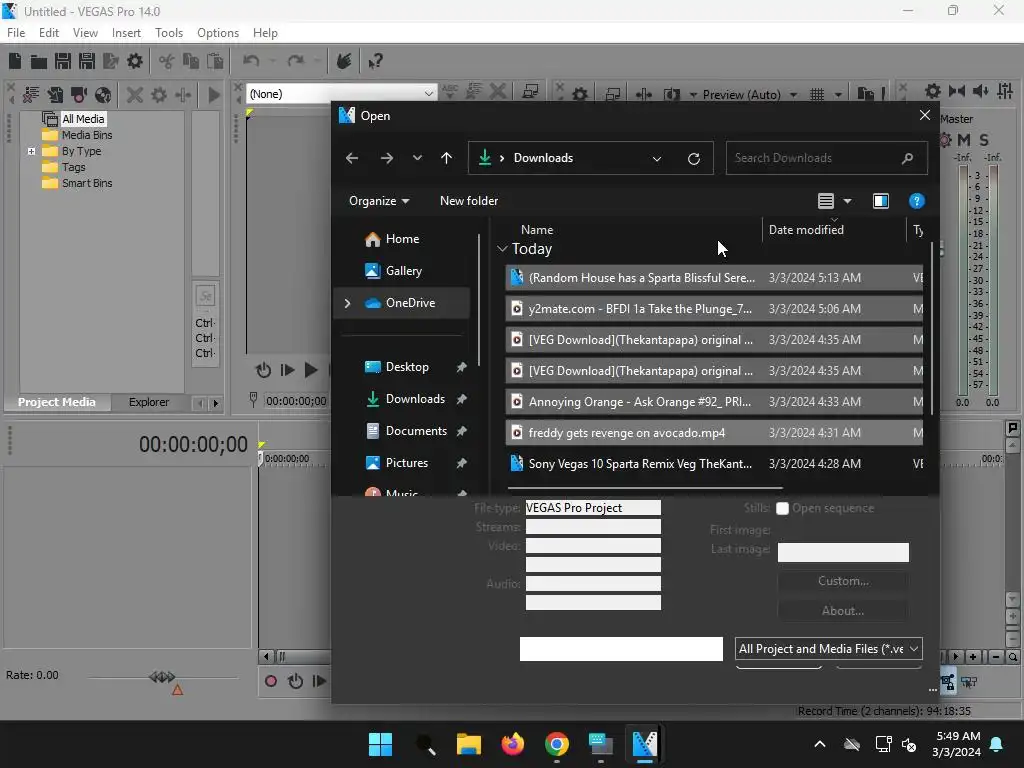Switch to the Explorer tab

(149, 402)
